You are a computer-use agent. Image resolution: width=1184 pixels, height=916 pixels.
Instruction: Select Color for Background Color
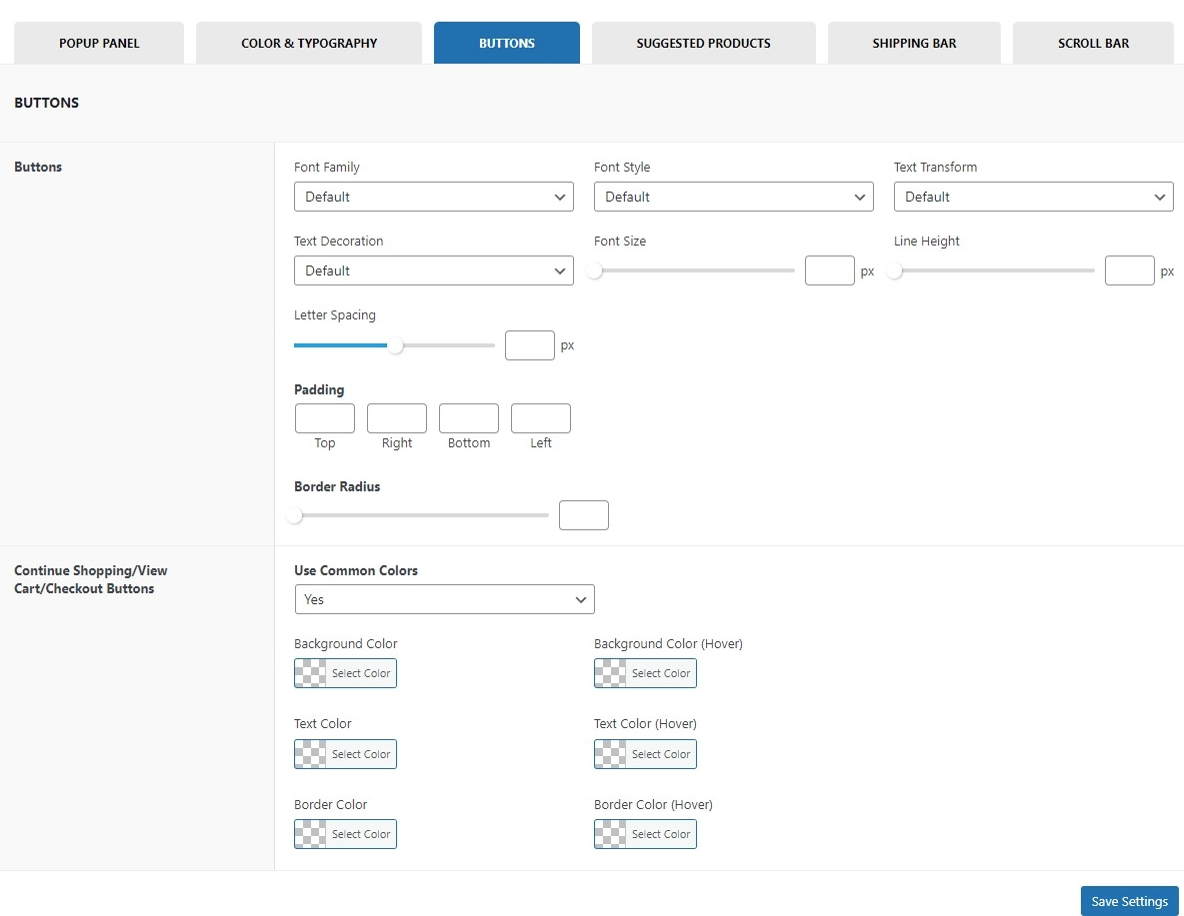(x=345, y=673)
